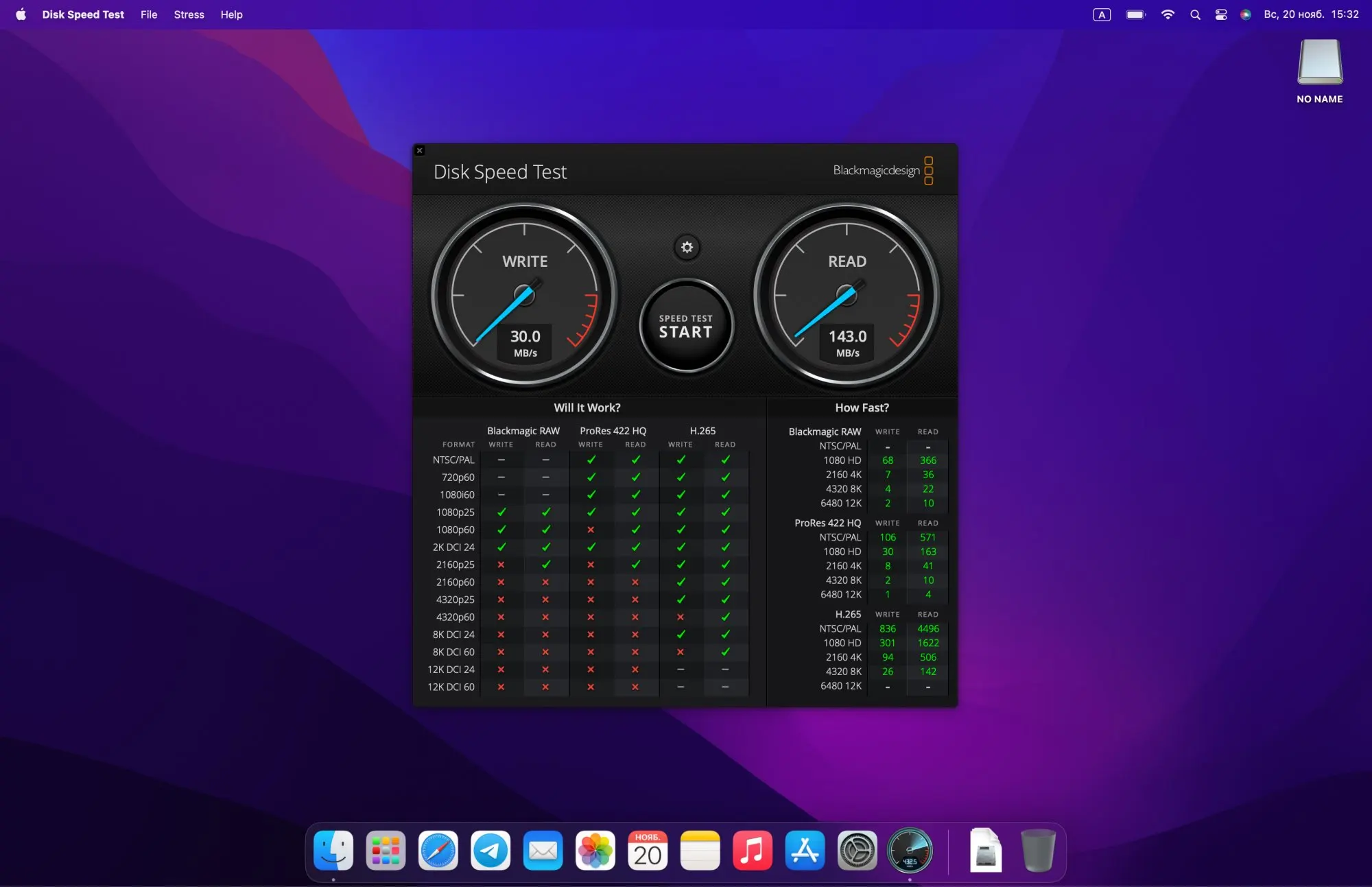Open the App Store from dock

[805, 851]
